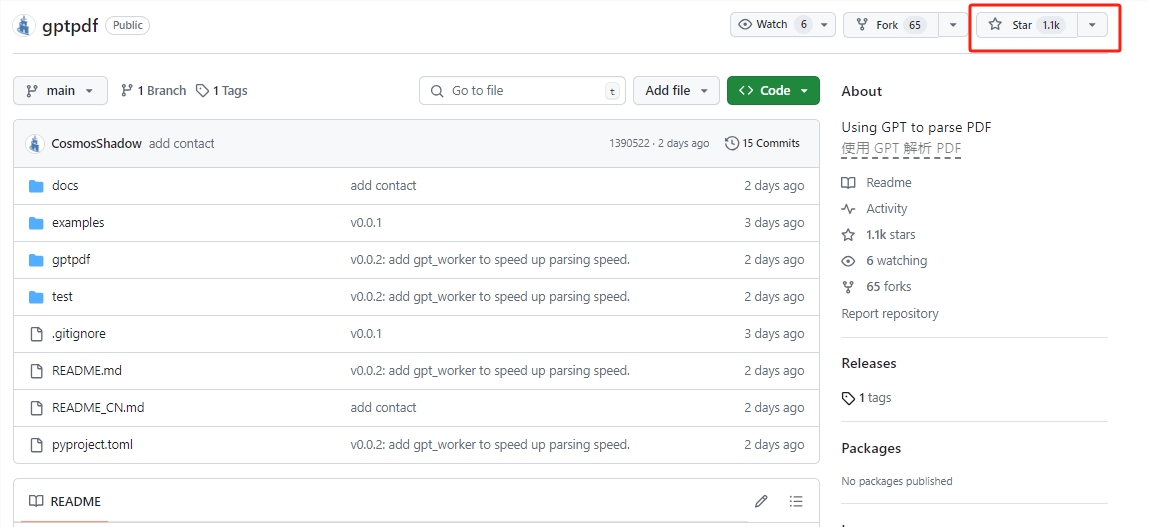This screenshot has width=1149, height=527.
Task: Click docs row "2 days ago" timestamp
Action: click(x=774, y=186)
